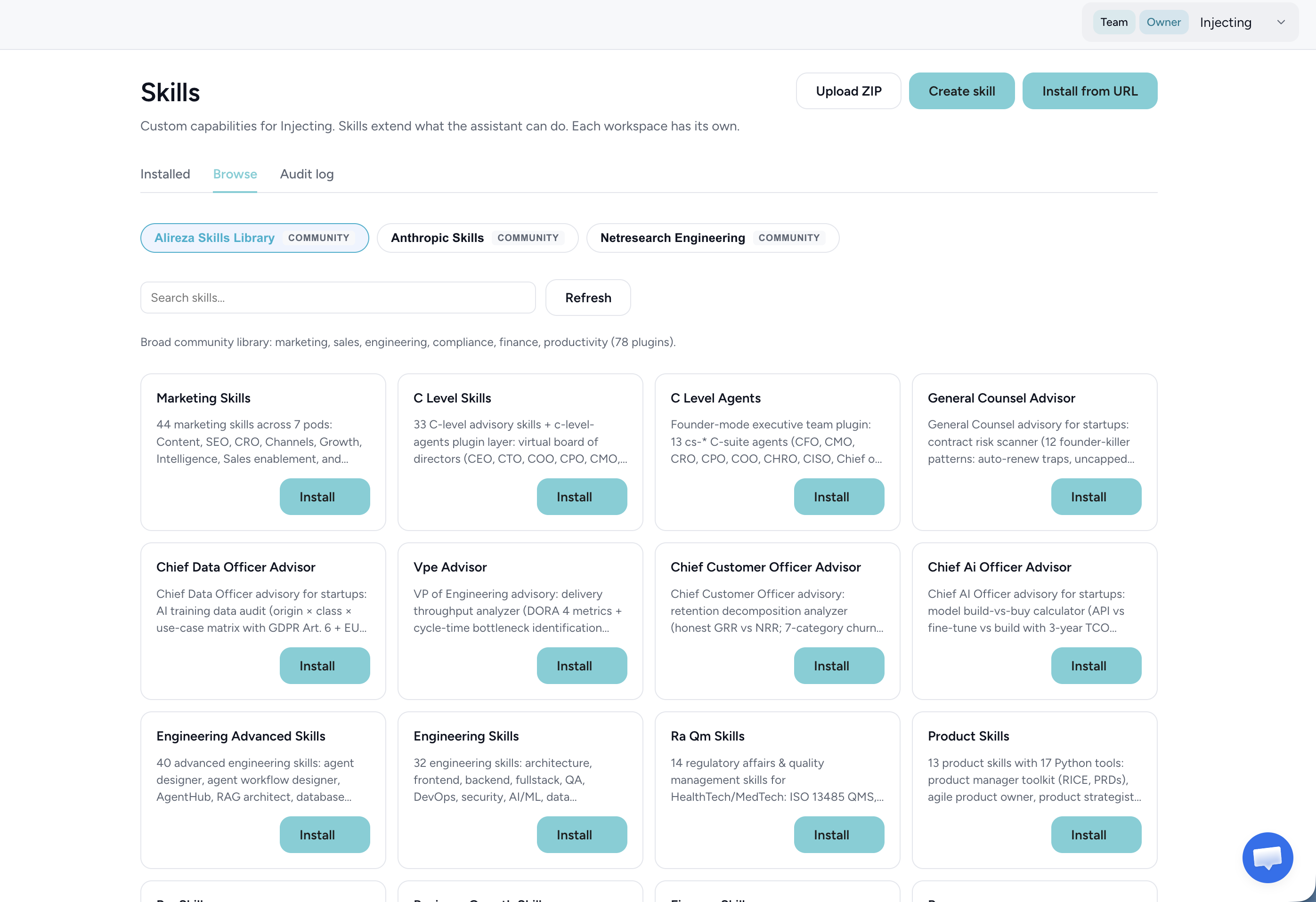Select Alireza Skills Library source

pyautogui.click(x=254, y=238)
